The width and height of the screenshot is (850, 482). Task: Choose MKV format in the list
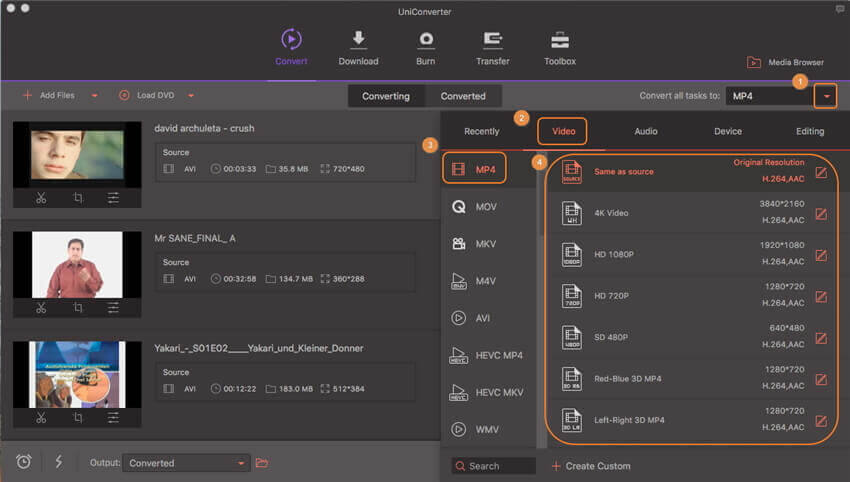tap(474, 244)
